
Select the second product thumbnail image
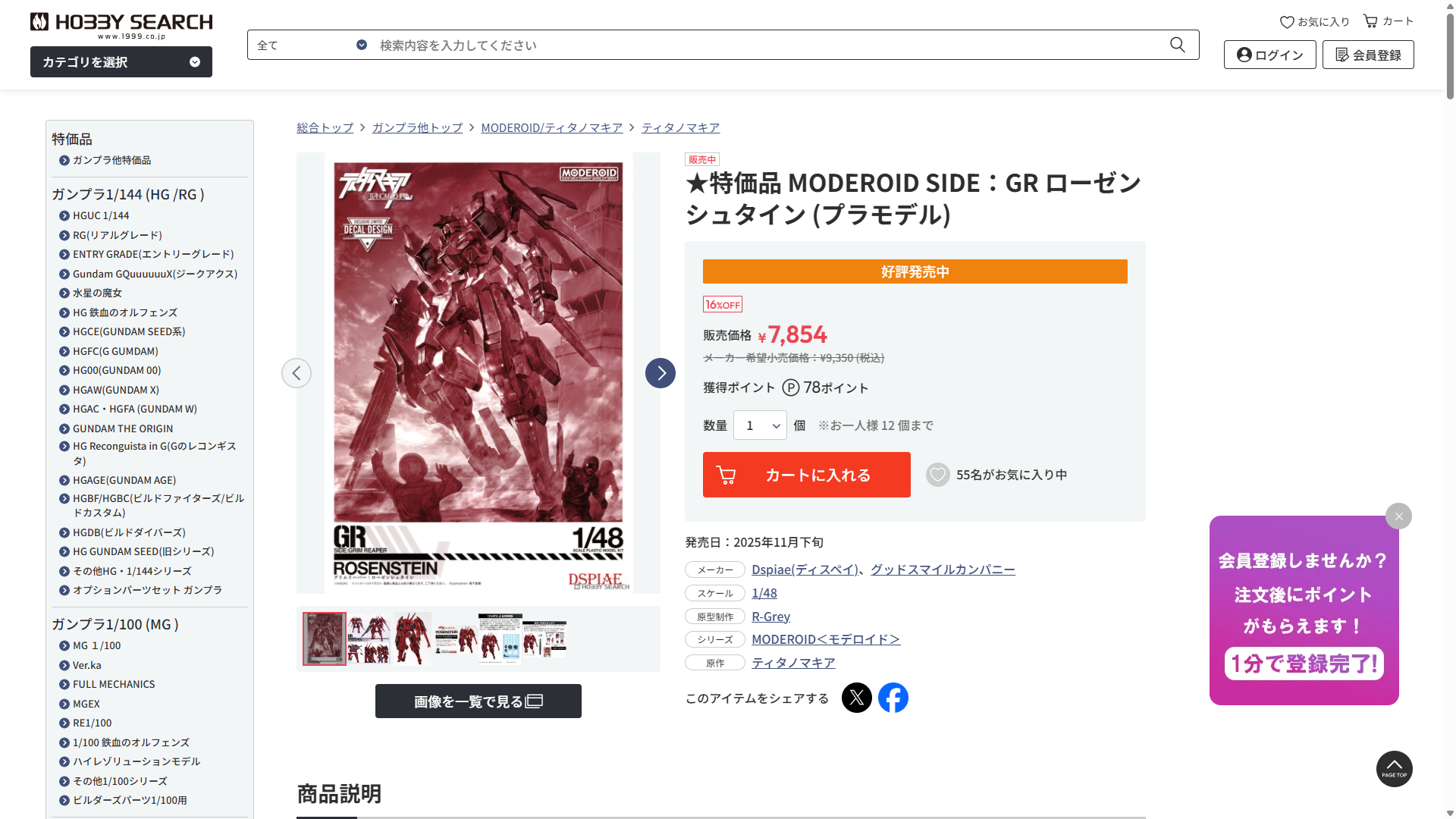coord(369,639)
